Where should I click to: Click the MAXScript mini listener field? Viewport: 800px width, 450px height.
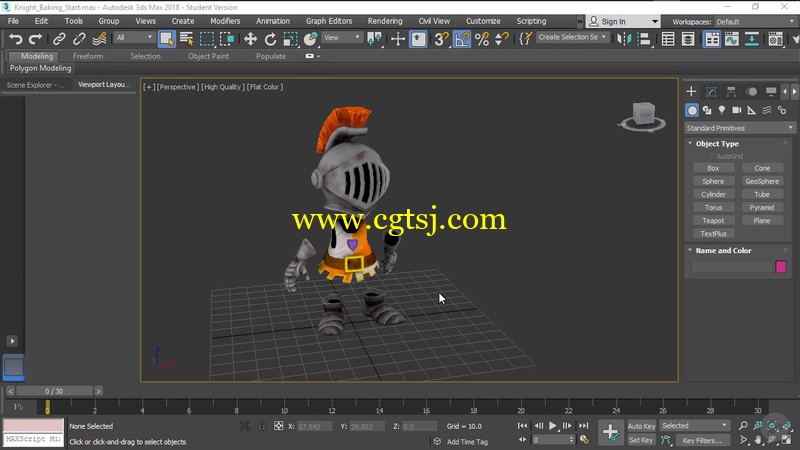(x=33, y=439)
